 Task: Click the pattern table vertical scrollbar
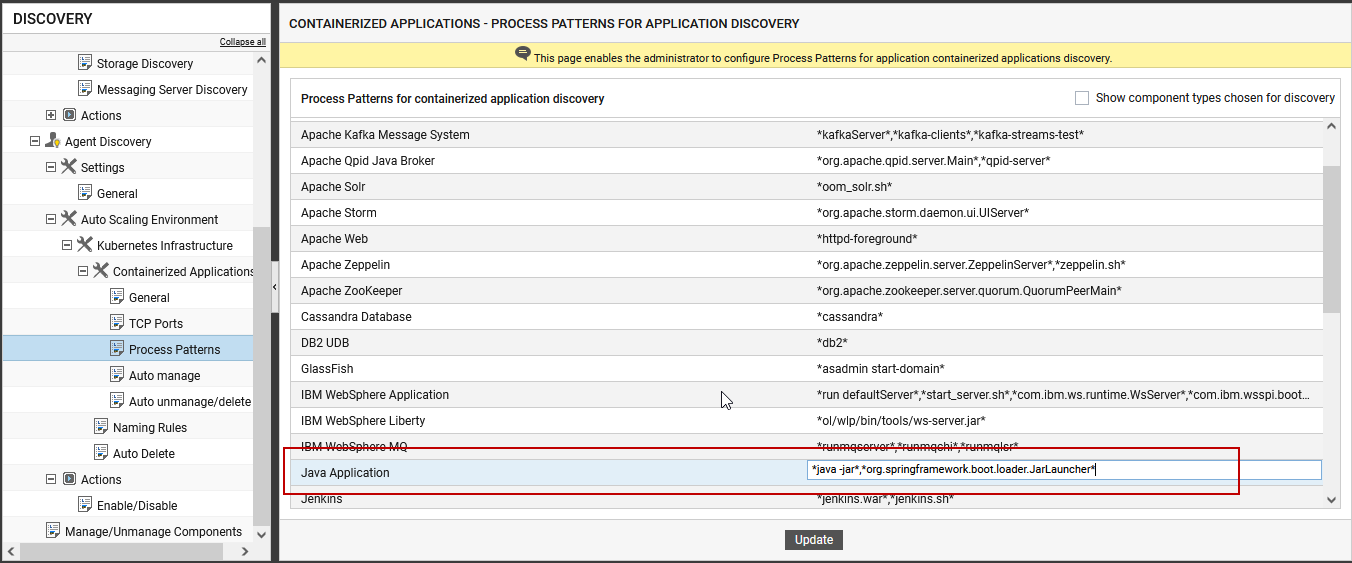click(x=1331, y=240)
